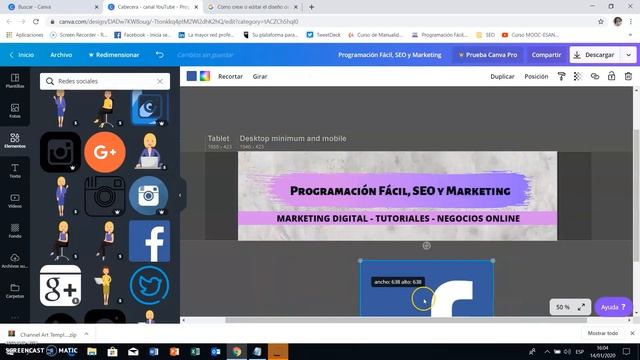Click the design title Programación Fácil, SEO y Marketing
640x360 pixels.
pos(390,55)
